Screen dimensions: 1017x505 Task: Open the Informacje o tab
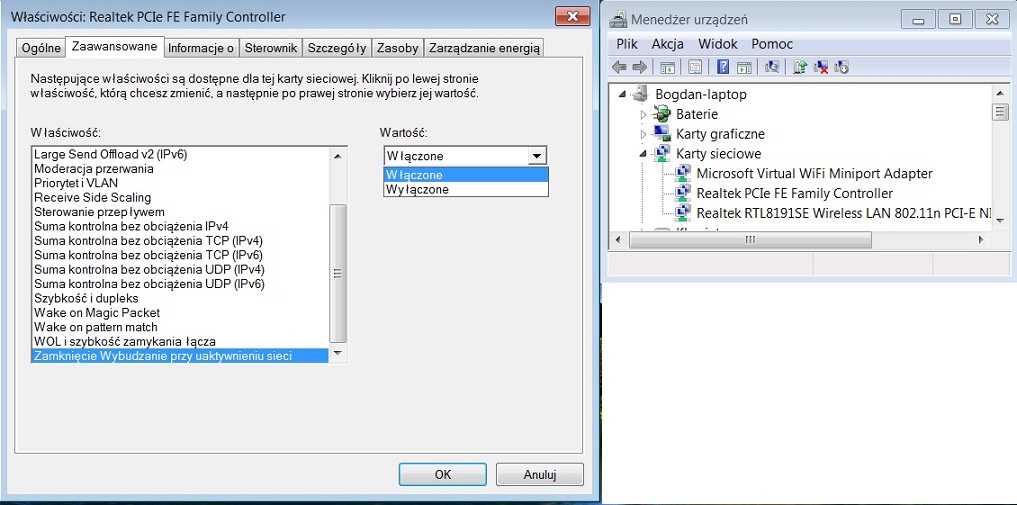(x=201, y=48)
